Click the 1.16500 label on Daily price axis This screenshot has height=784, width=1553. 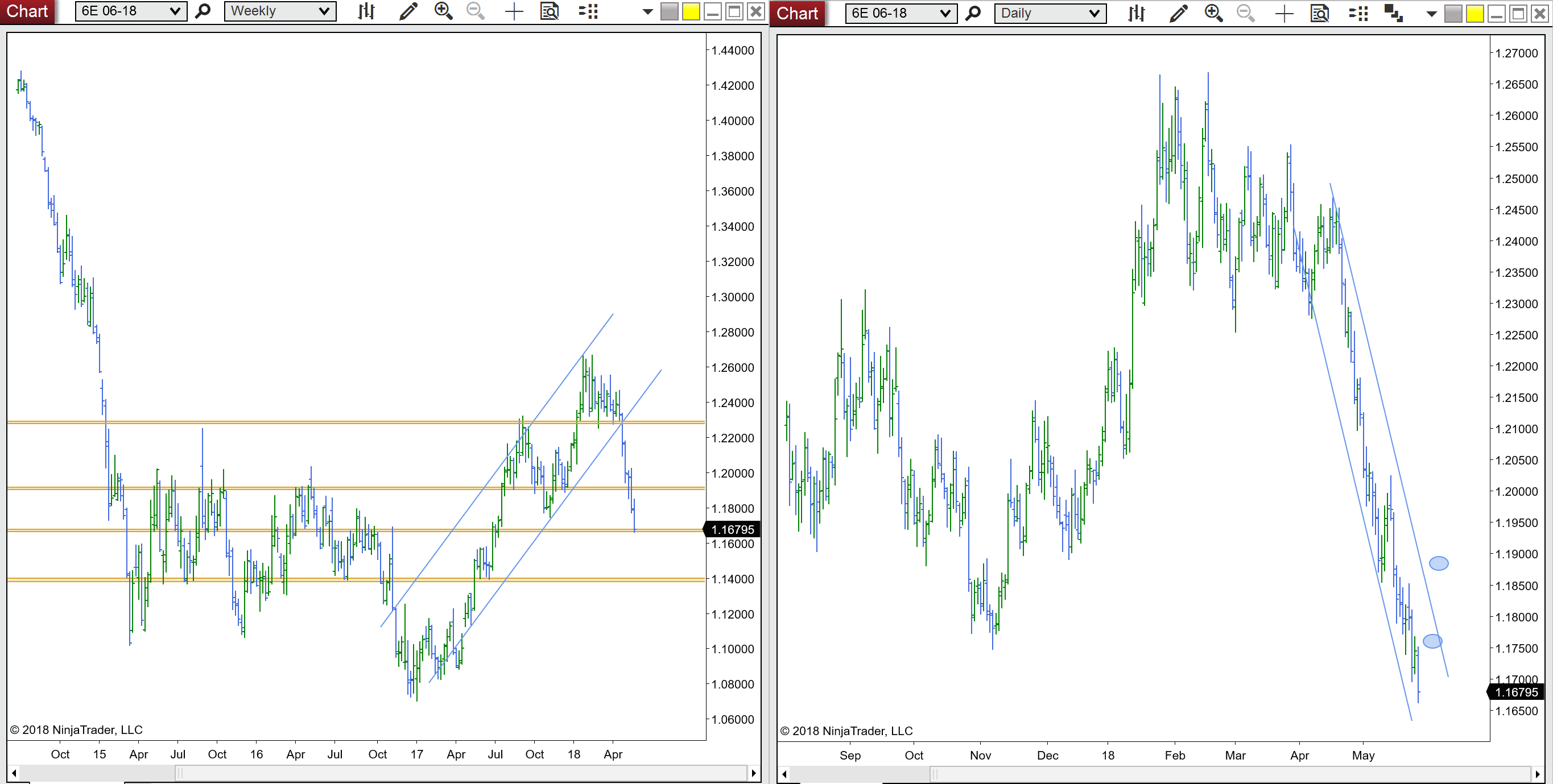coord(1517,711)
